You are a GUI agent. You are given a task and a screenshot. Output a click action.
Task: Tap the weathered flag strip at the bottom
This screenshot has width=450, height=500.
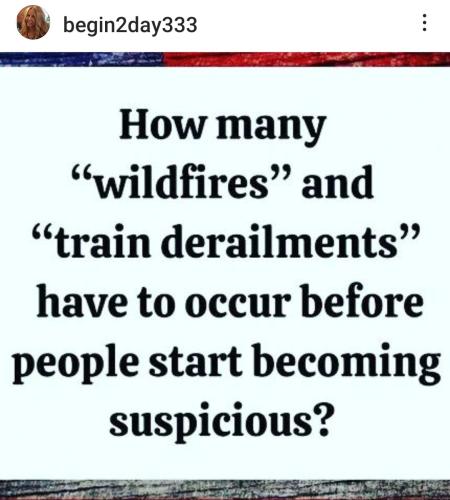click(225, 490)
